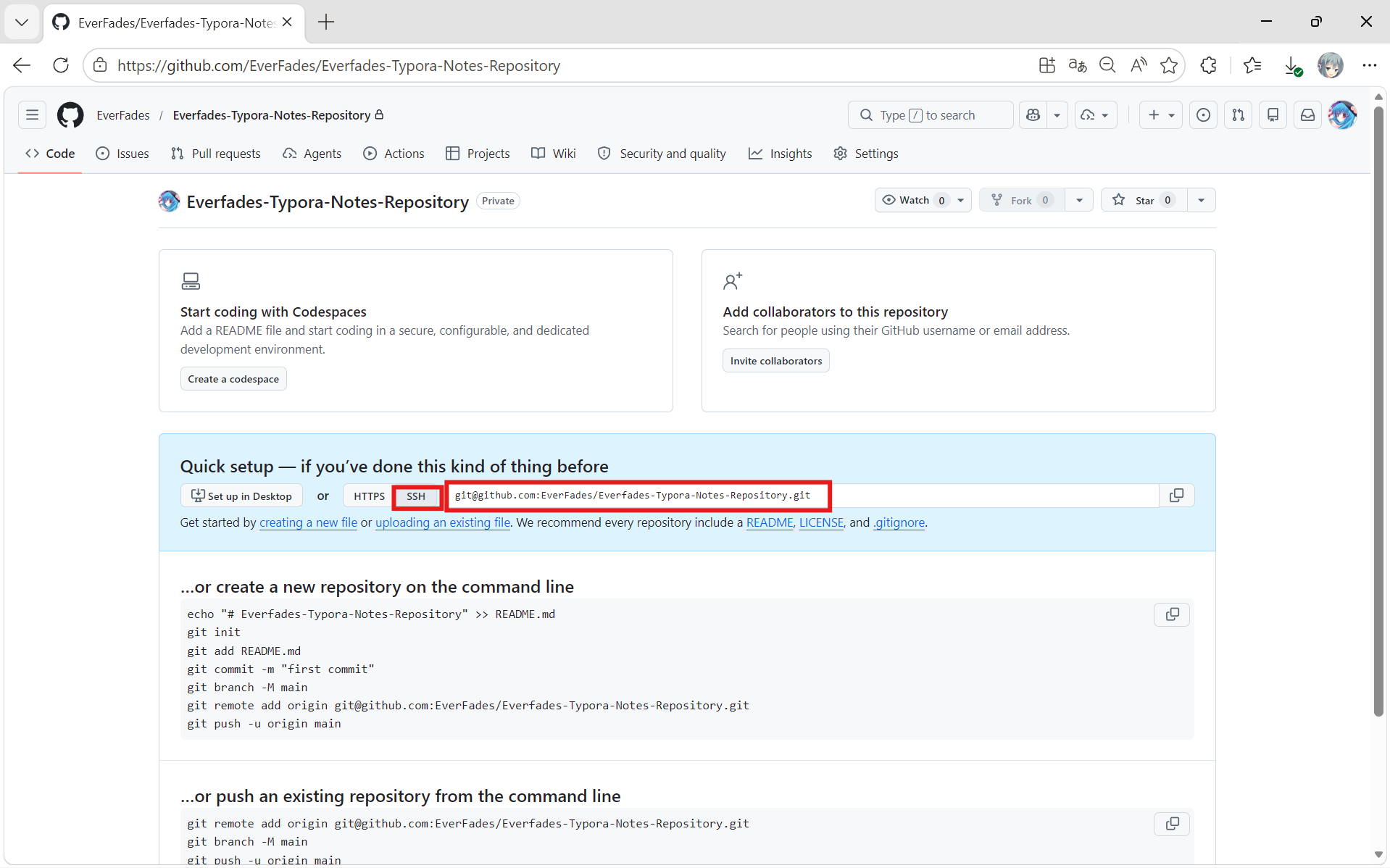Fork this repository
The image size is (1390, 868).
pos(1022,200)
